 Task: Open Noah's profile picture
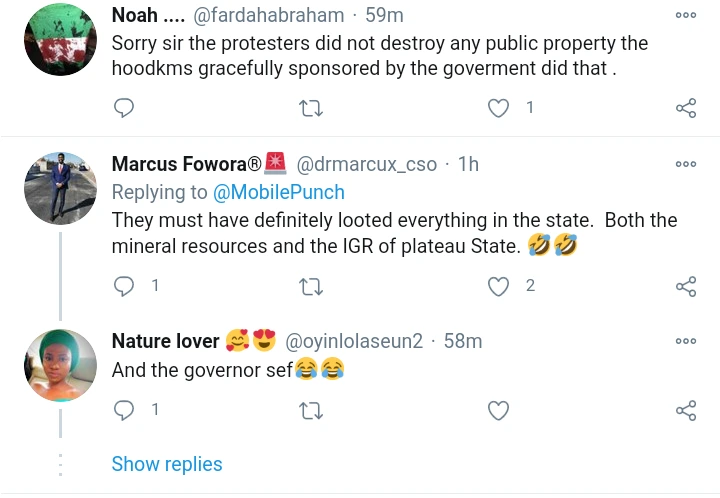tap(60, 39)
